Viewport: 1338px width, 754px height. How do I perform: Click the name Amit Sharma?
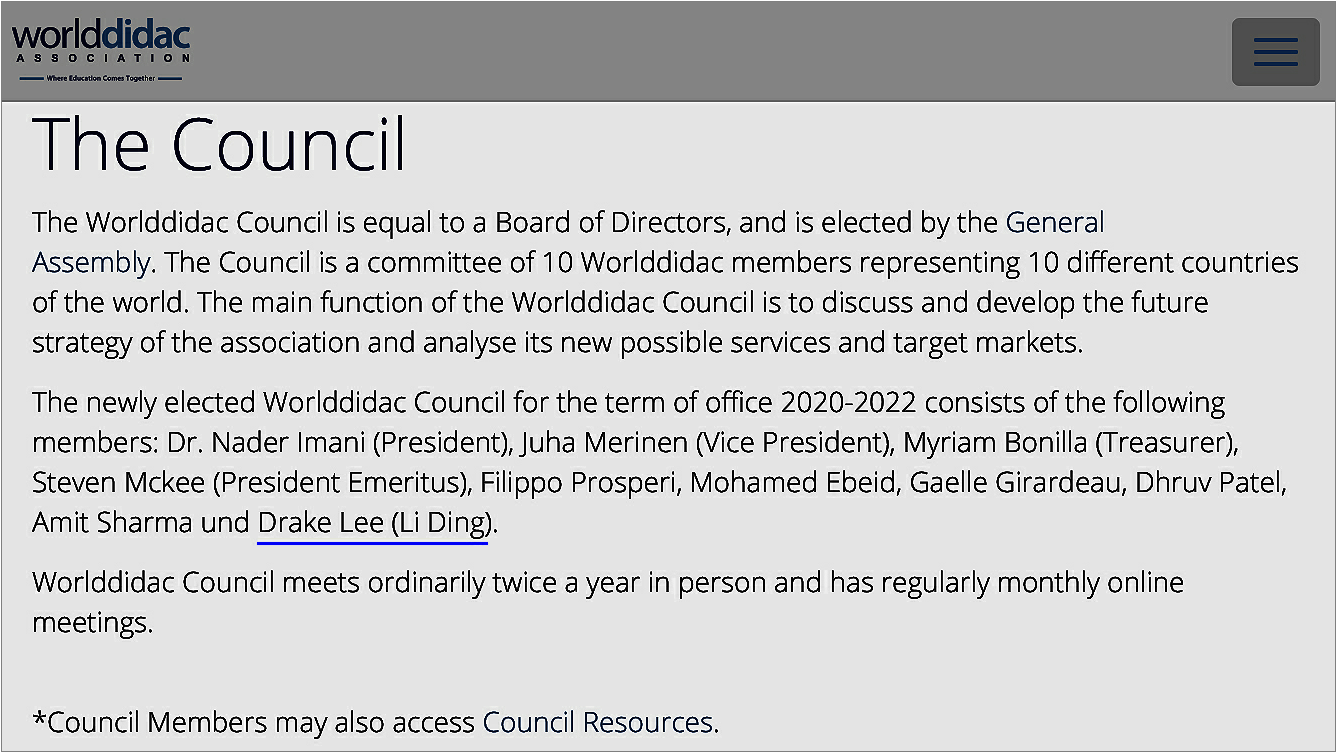click(x=111, y=523)
